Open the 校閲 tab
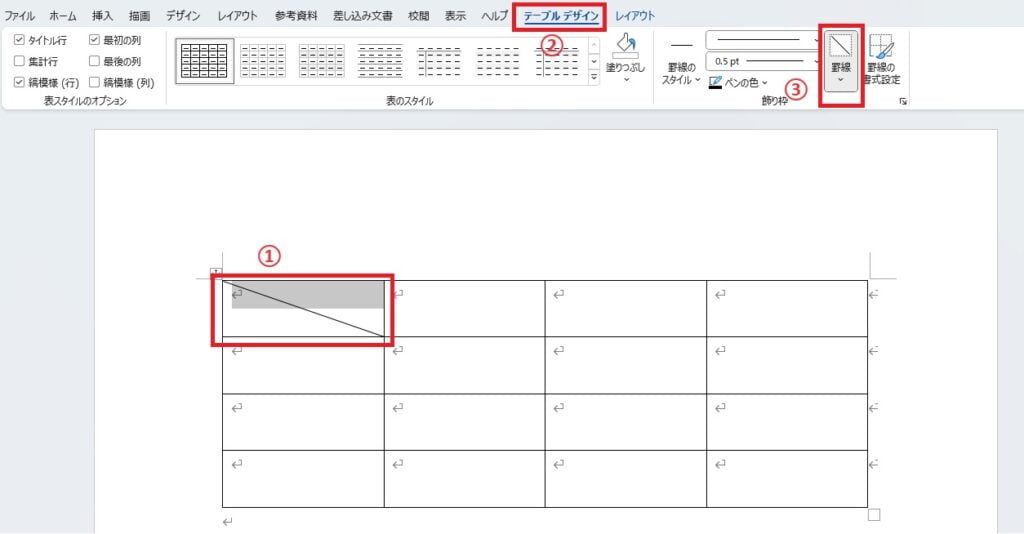Screen dimensions: 1024x534 tap(419, 16)
